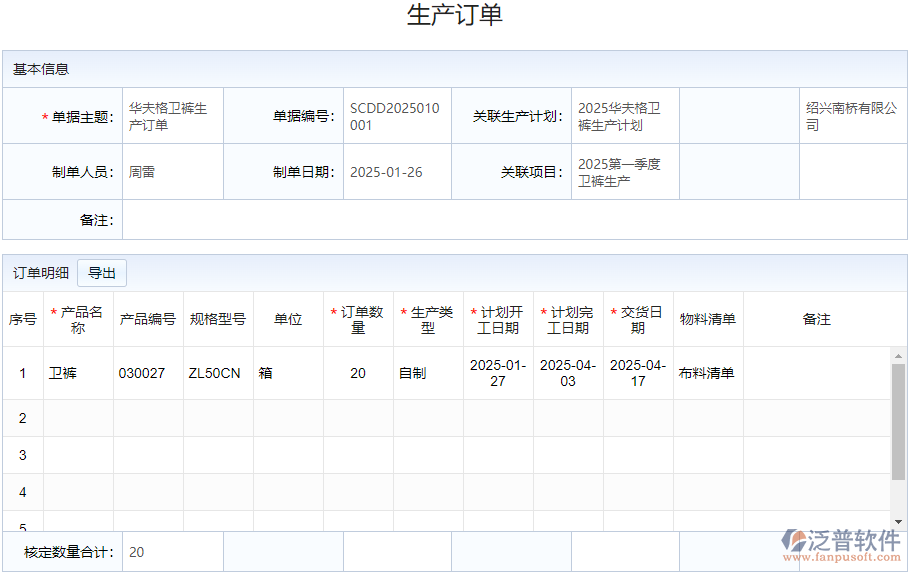Select row number 2 in order details

(x=23, y=418)
